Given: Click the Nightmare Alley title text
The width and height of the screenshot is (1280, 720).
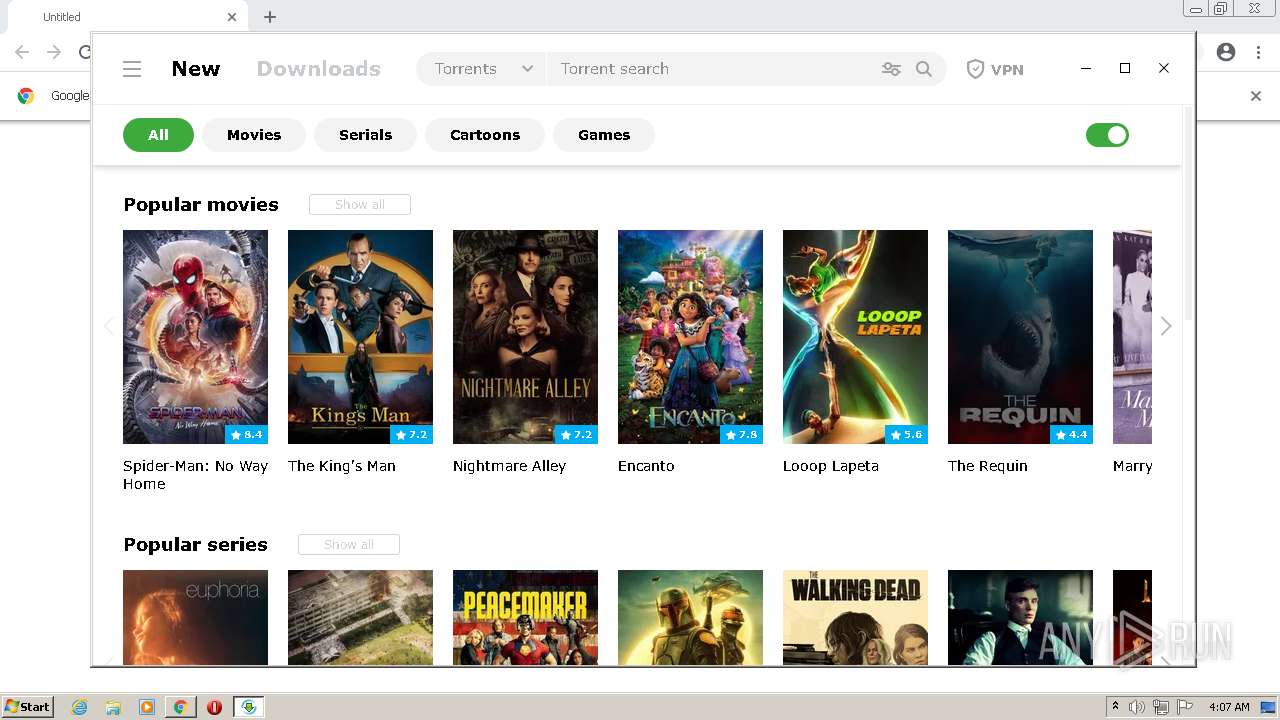Looking at the screenshot, I should pos(509,466).
